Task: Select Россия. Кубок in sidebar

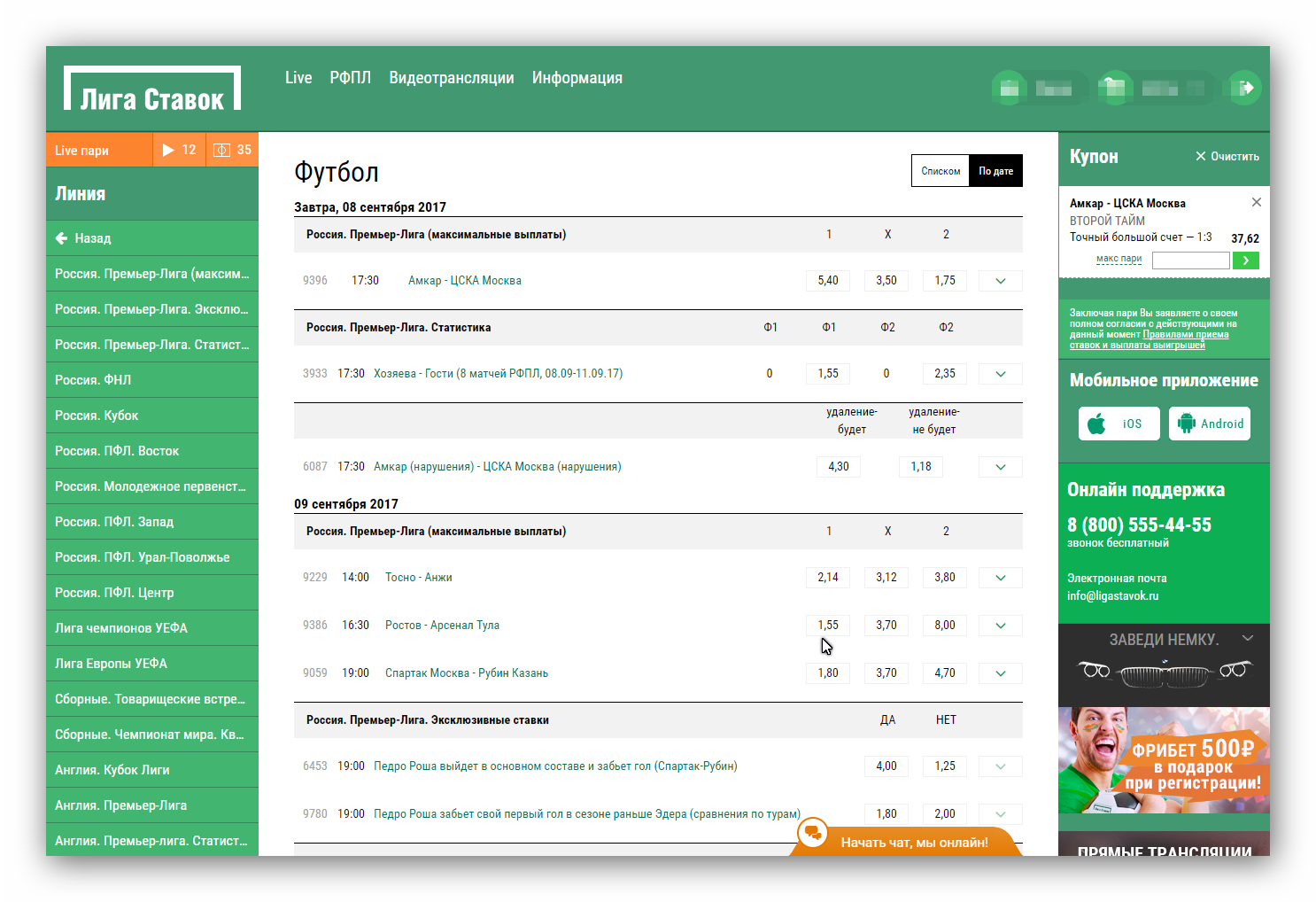Action: pos(152,416)
